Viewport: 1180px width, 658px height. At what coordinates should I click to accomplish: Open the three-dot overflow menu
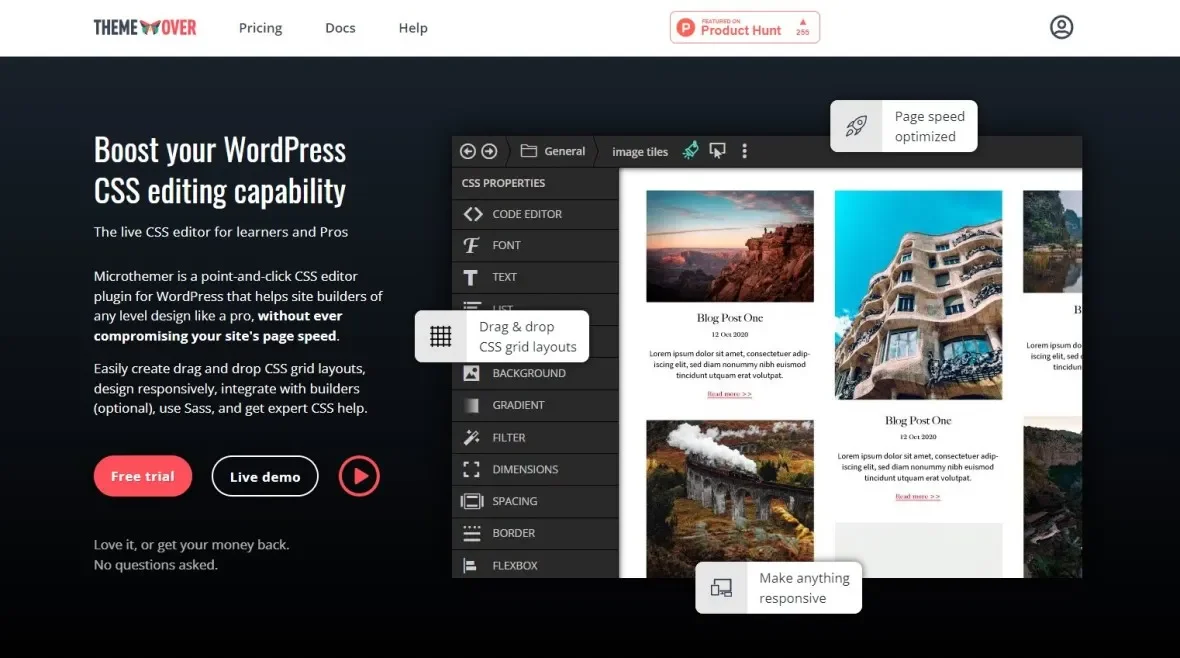745,150
